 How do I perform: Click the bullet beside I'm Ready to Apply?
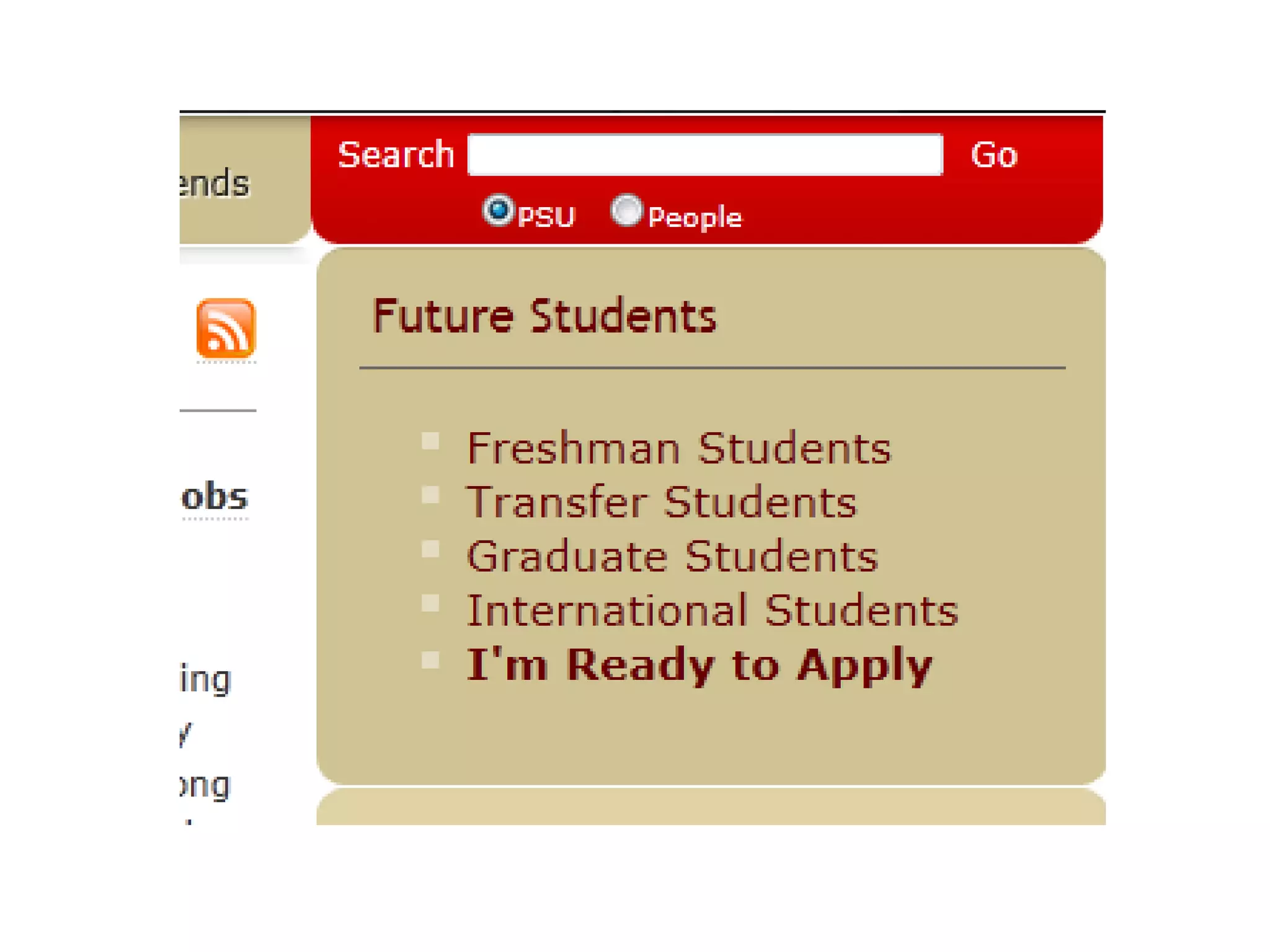pyautogui.click(x=430, y=659)
